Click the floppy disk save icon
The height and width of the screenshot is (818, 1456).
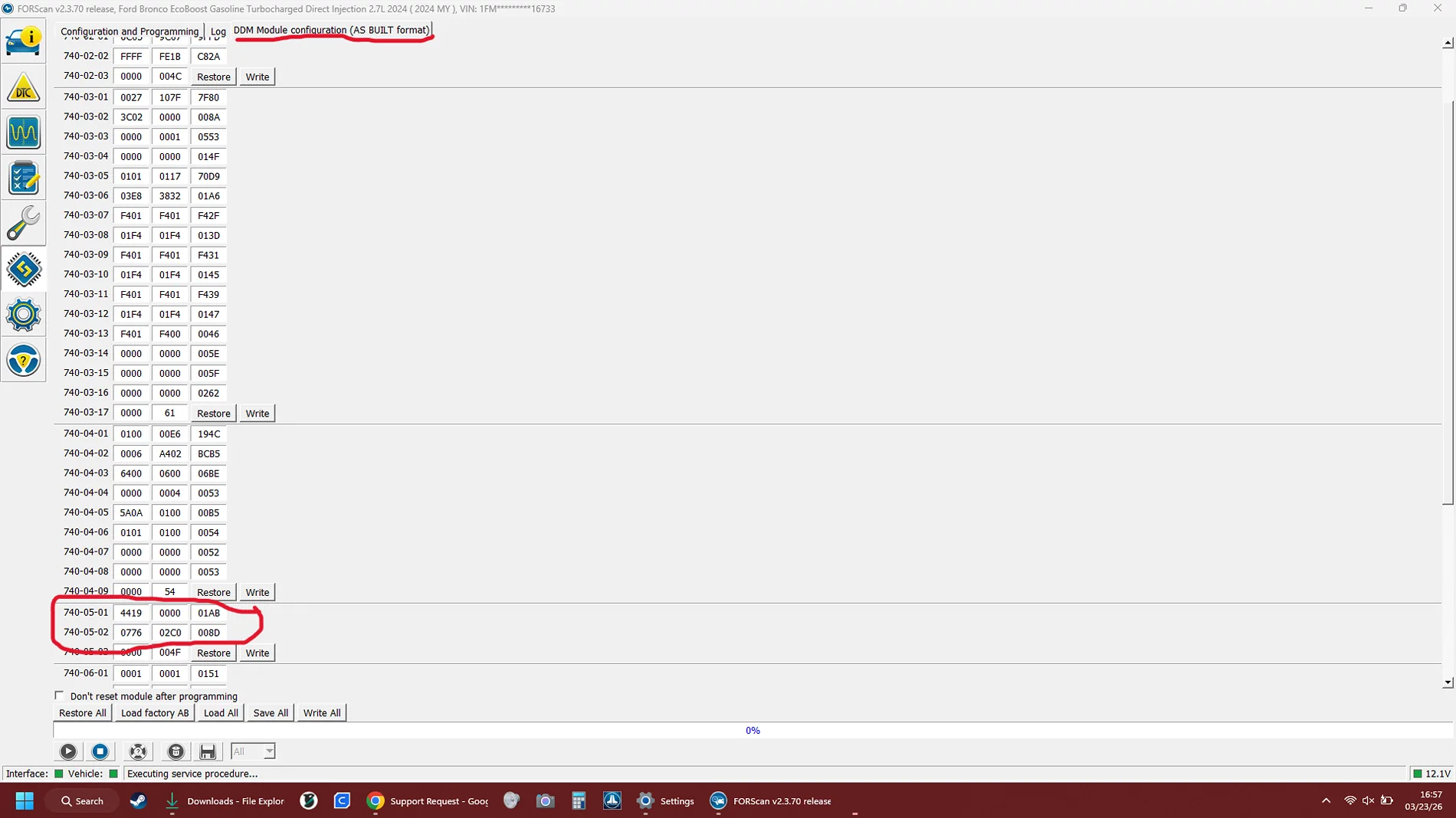click(x=208, y=751)
